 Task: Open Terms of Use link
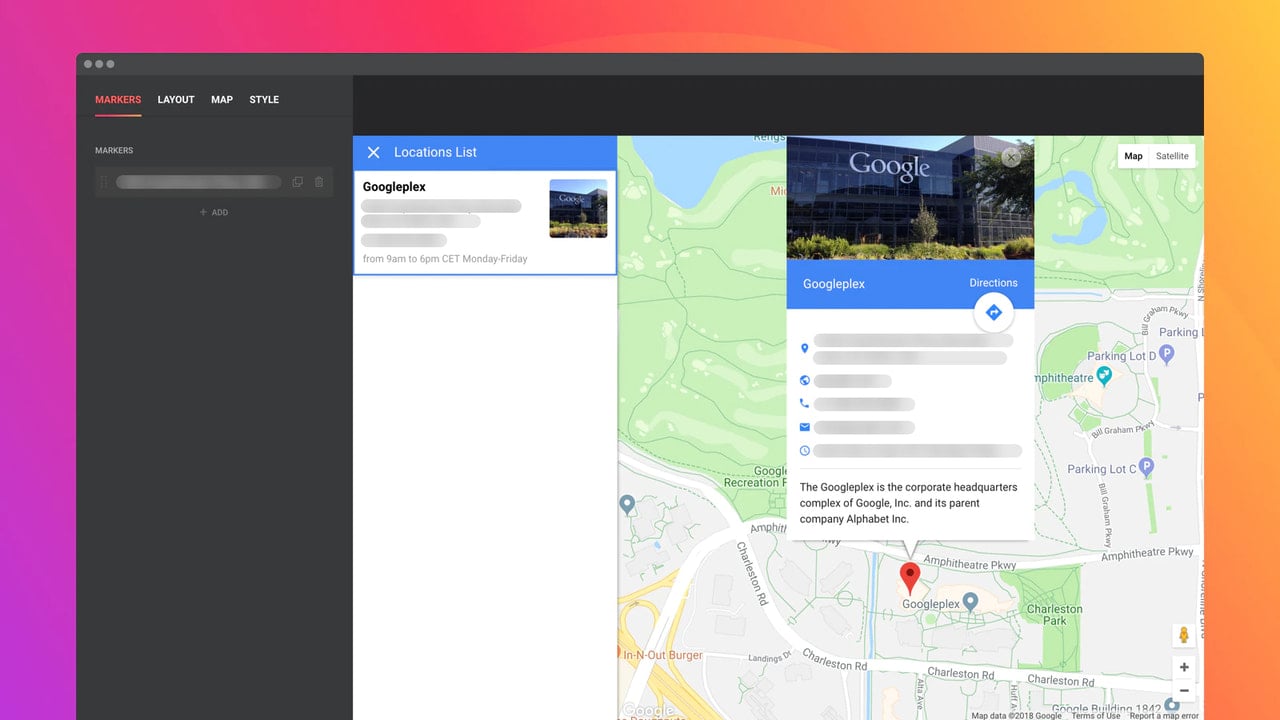(1096, 715)
